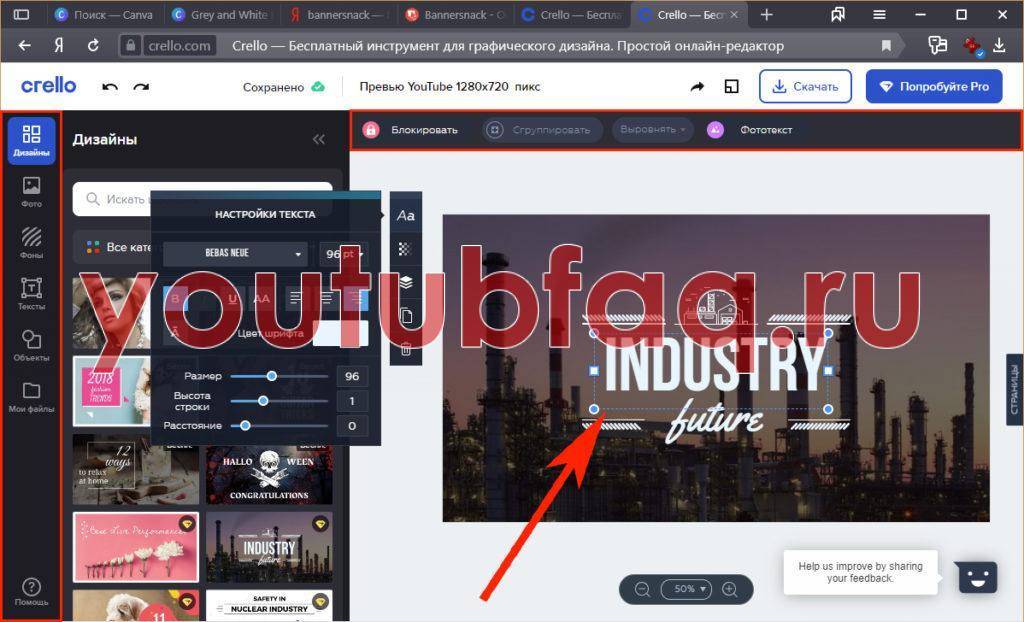Click the Размер value field 96
Image resolution: width=1024 pixels, height=622 pixels.
(x=352, y=376)
